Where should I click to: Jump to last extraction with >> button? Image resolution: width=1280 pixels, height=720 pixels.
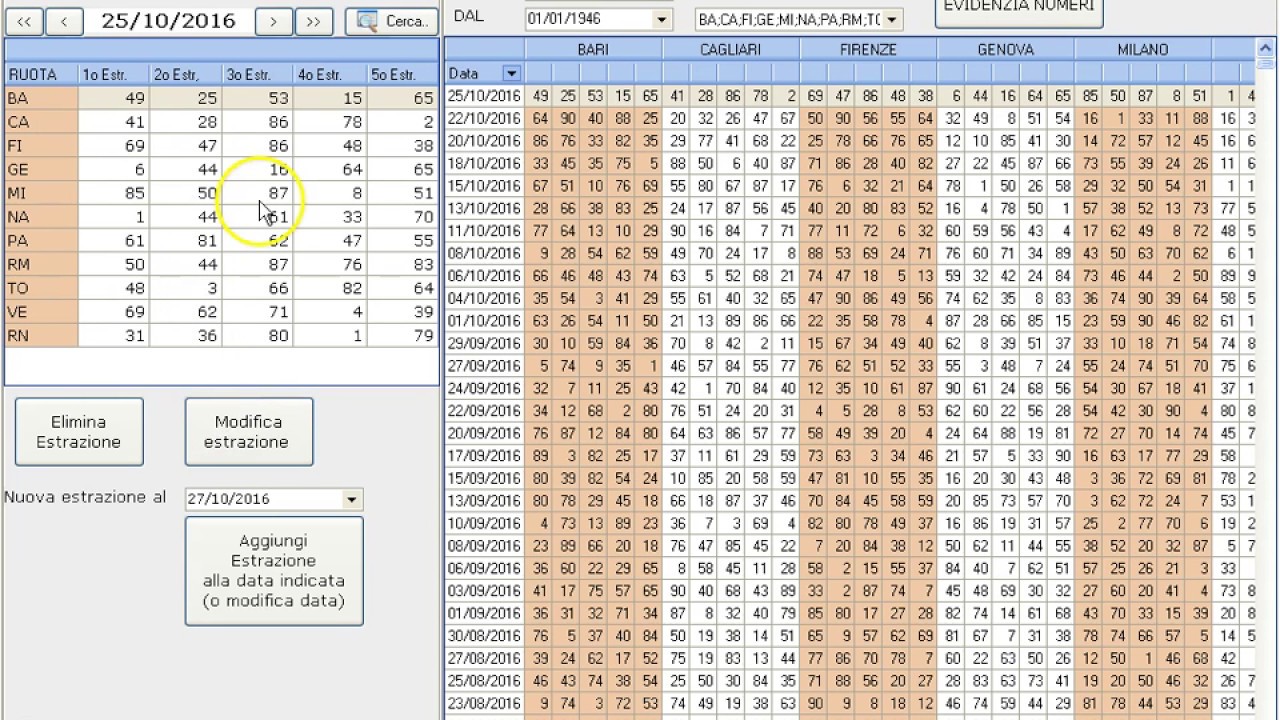(x=313, y=21)
